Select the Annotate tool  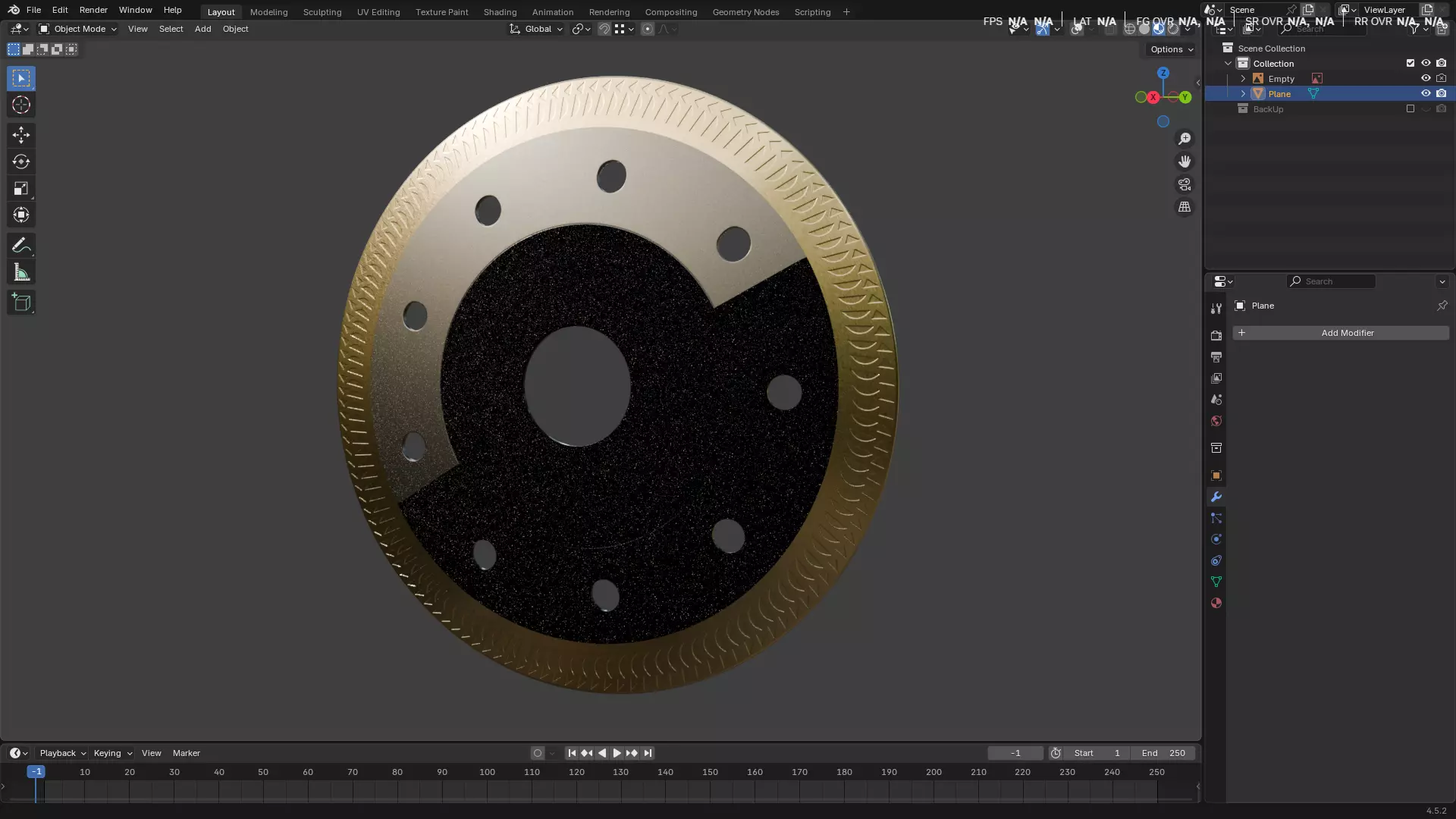click(x=21, y=245)
